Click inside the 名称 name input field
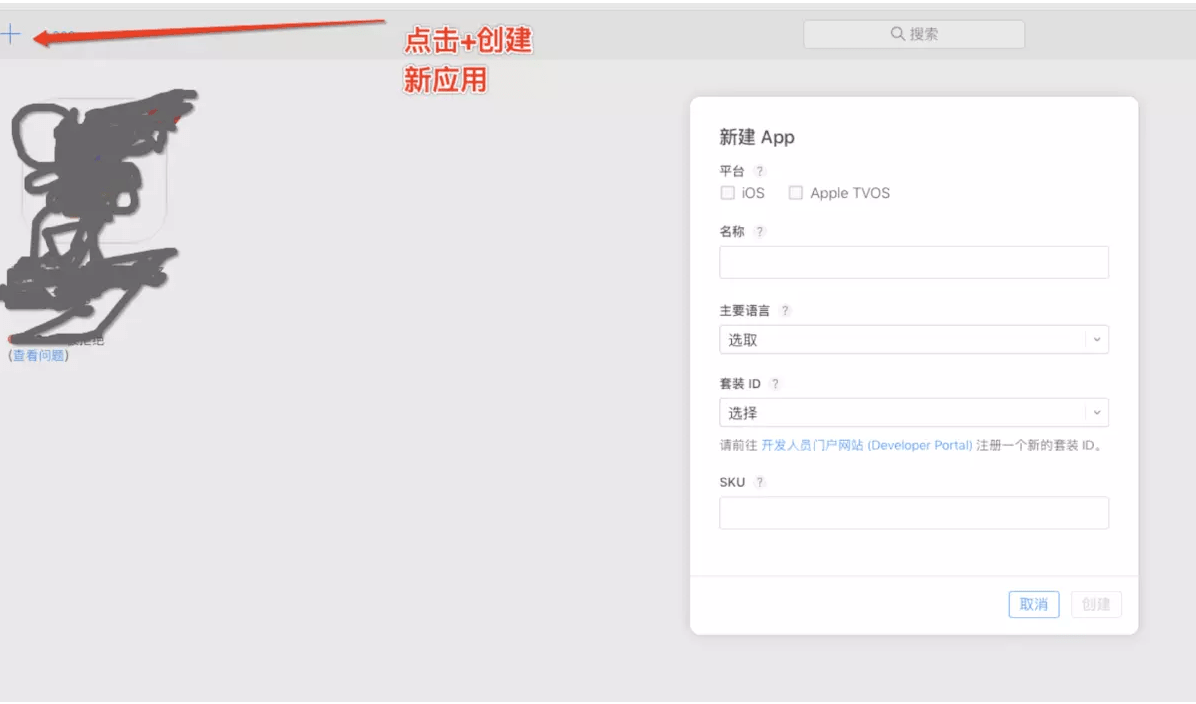 [x=913, y=262]
